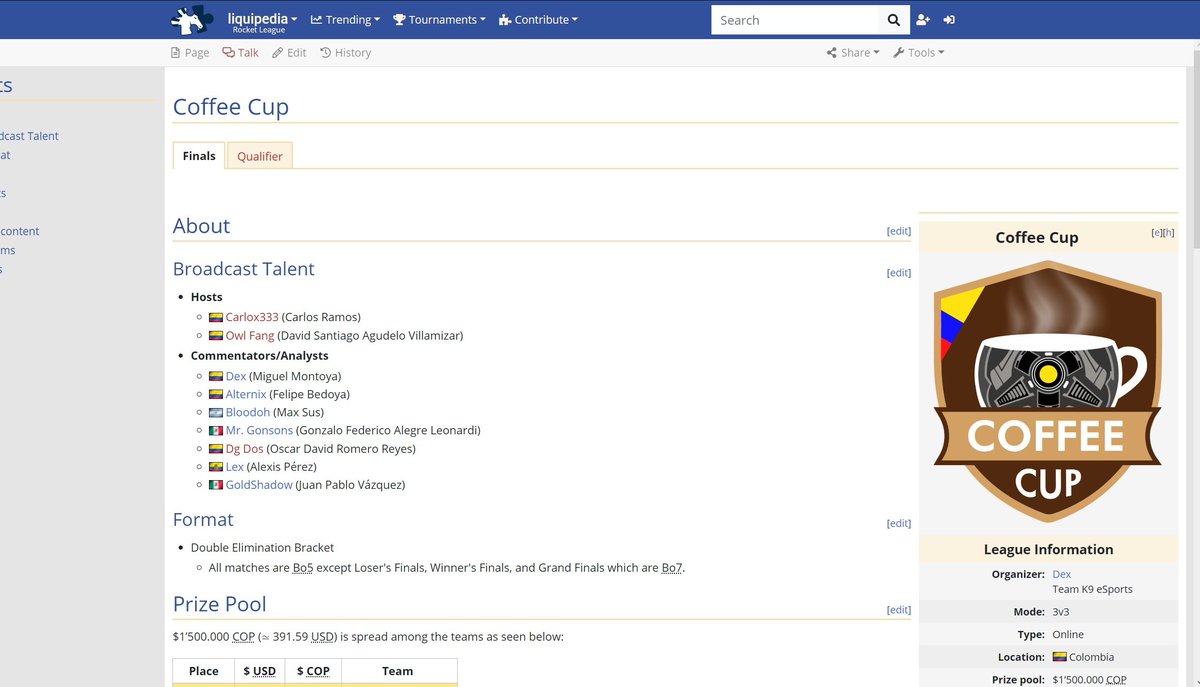Screen dimensions: 1200x687
Task: Click the log in arrow icon
Action: 949,20
